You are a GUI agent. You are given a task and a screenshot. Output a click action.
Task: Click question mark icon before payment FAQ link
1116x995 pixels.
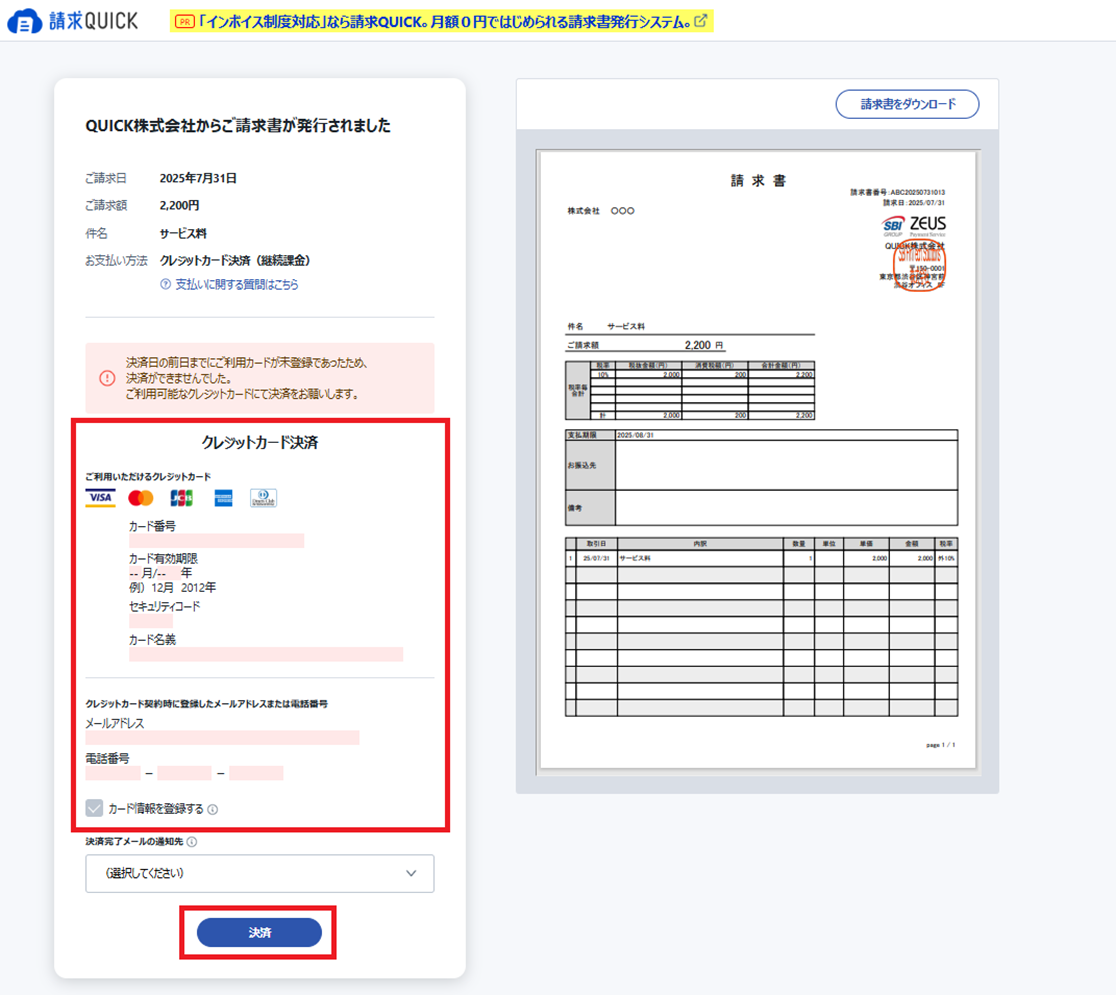[x=166, y=285]
